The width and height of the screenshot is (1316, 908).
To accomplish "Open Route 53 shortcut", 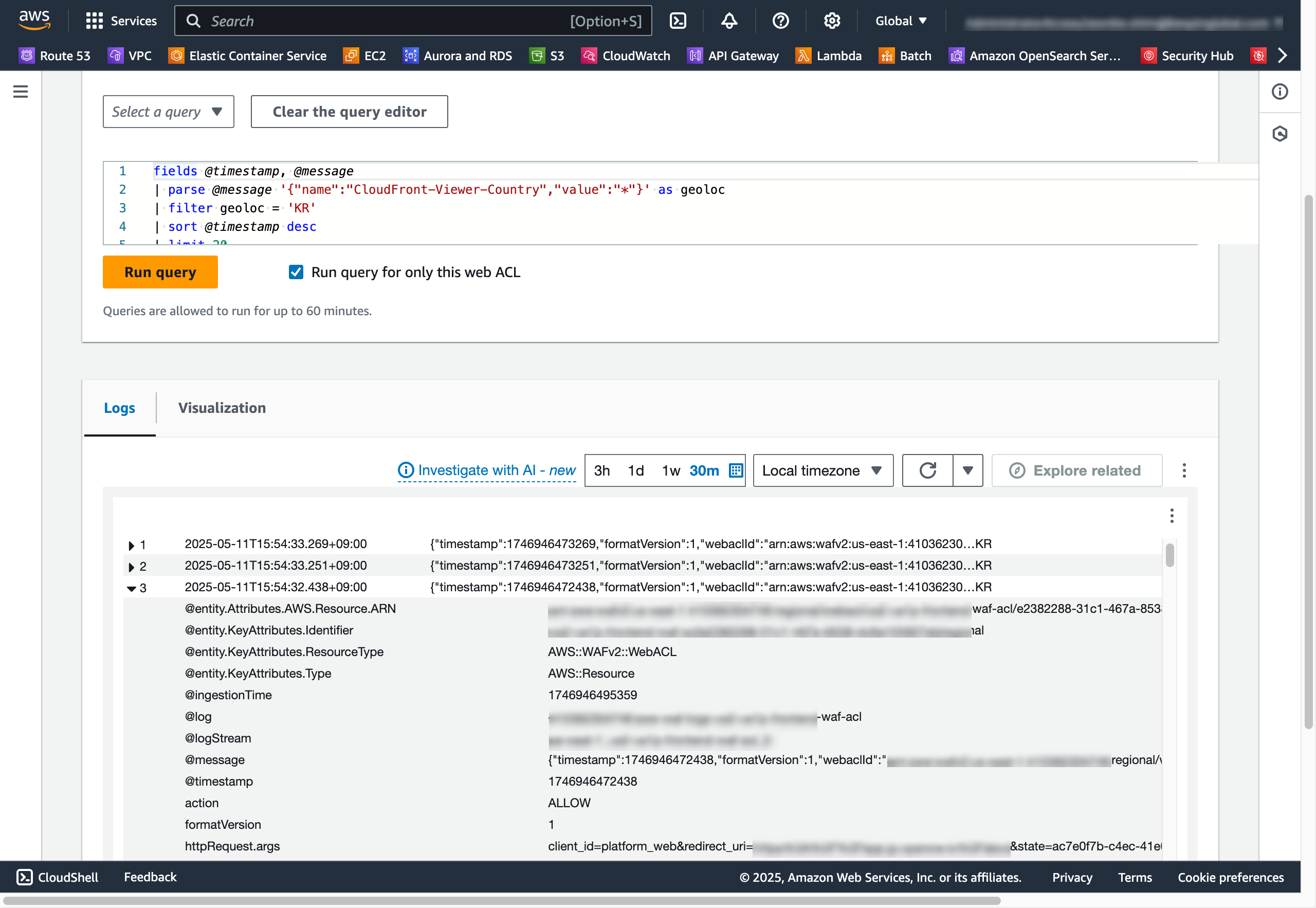I will point(54,56).
